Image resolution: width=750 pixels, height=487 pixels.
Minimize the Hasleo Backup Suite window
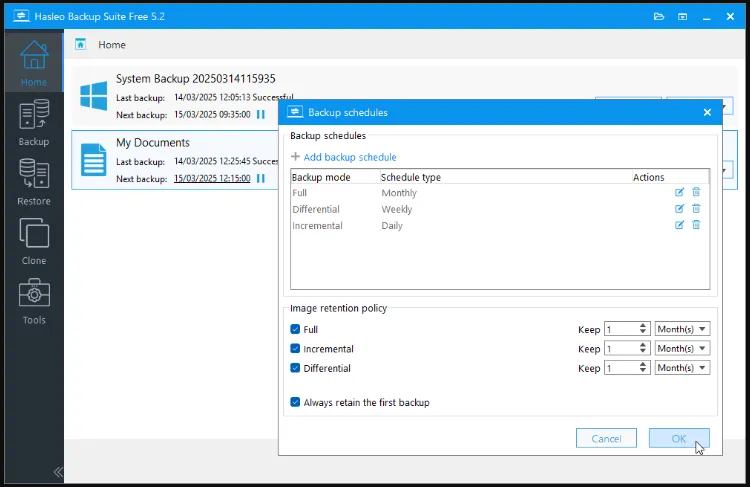706,17
